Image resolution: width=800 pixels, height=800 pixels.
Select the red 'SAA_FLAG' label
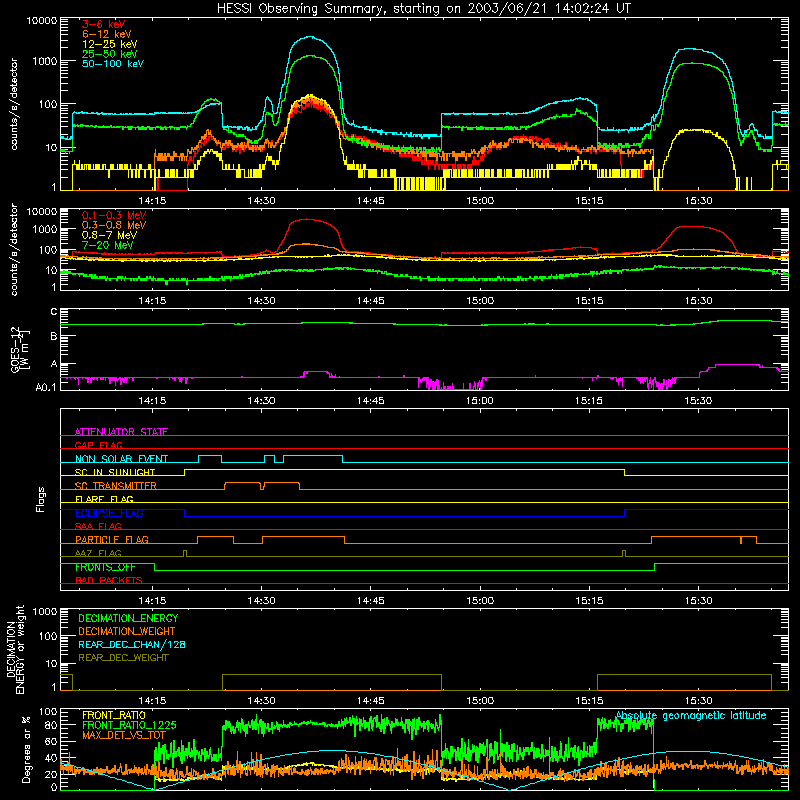click(x=98, y=526)
